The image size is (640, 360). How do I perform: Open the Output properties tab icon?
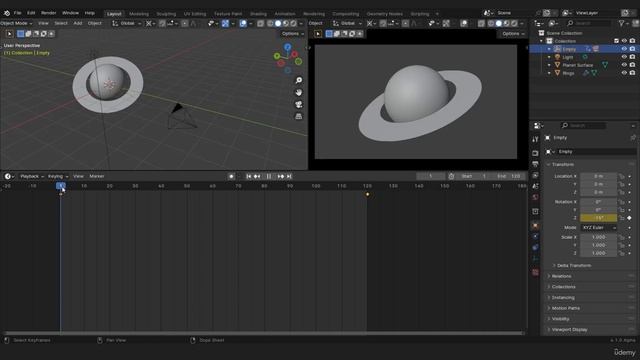535,164
